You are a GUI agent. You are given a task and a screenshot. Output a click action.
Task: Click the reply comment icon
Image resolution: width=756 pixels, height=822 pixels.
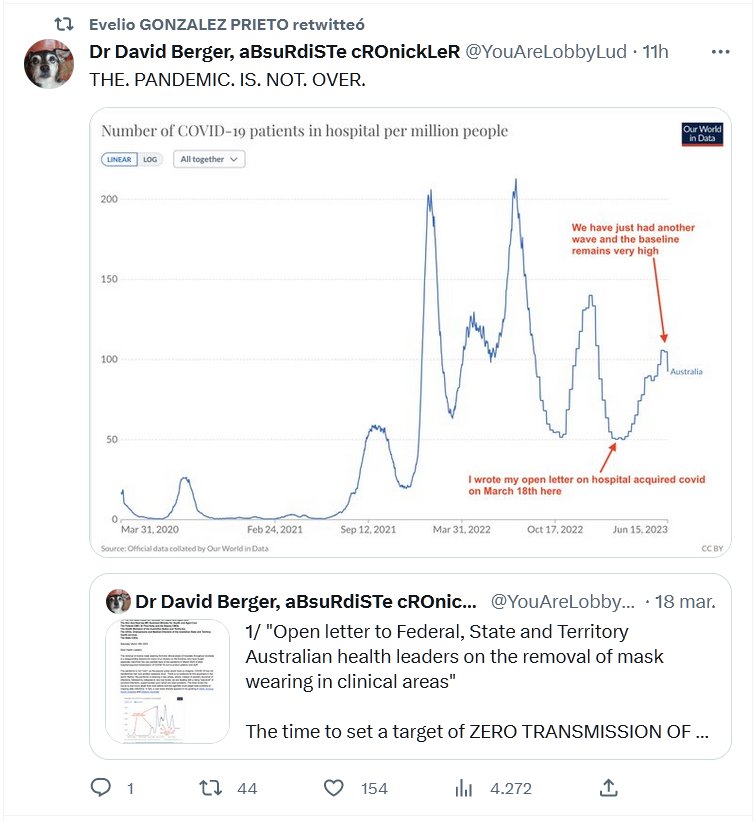[100, 788]
